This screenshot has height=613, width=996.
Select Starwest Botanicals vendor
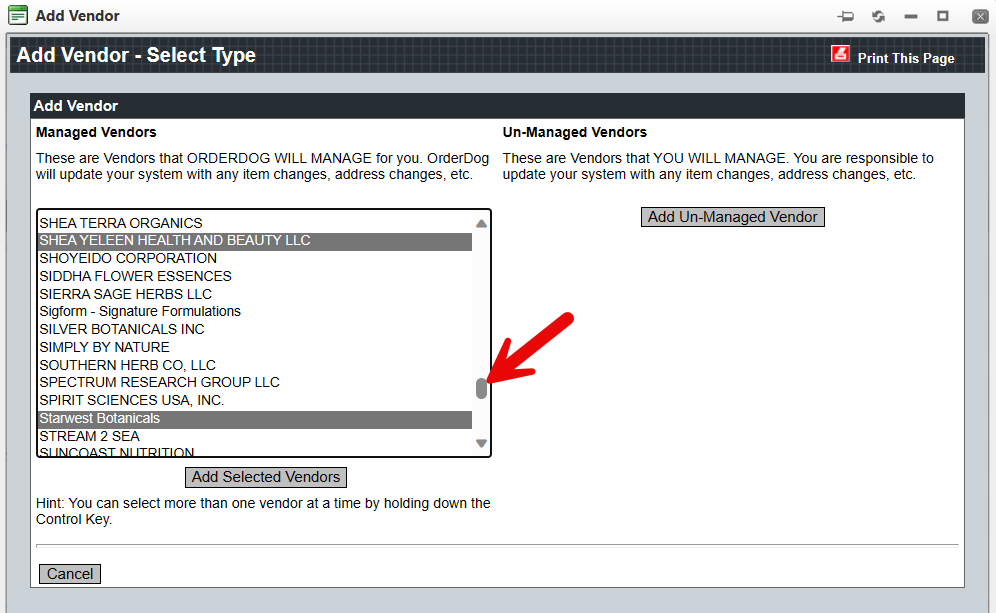point(255,419)
